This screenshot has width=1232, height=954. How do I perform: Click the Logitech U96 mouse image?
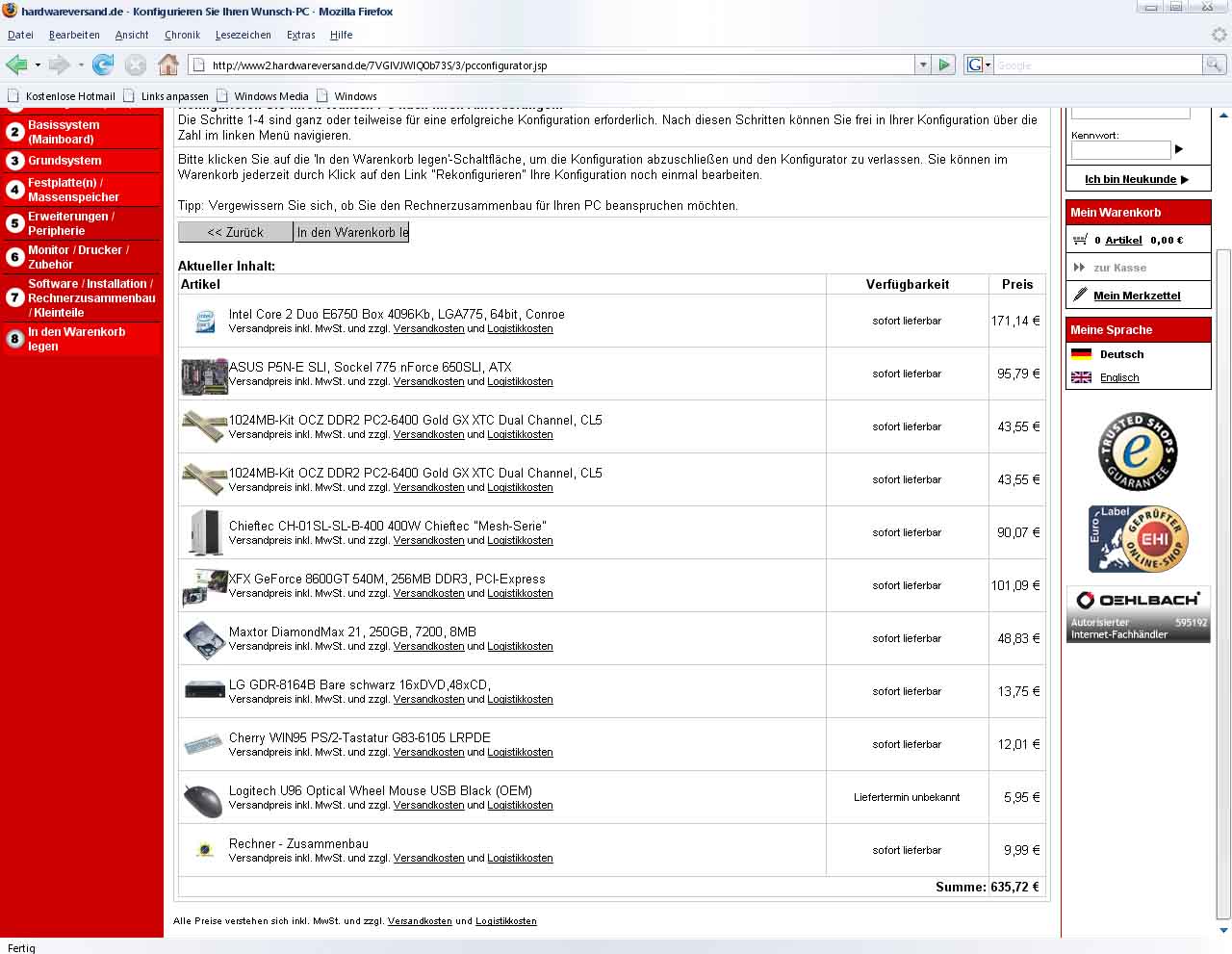tap(203, 800)
